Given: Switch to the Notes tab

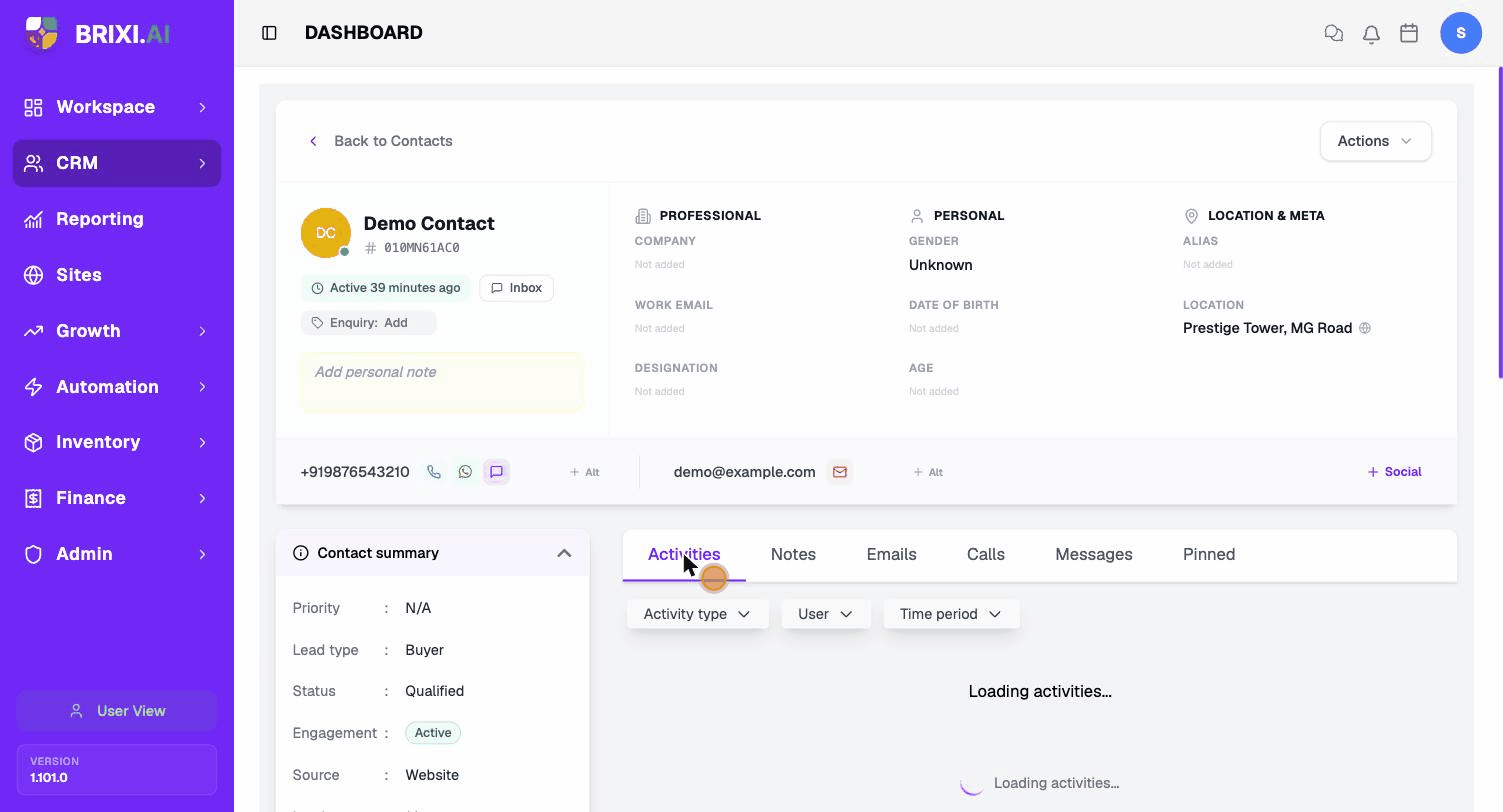Looking at the screenshot, I should [x=793, y=554].
